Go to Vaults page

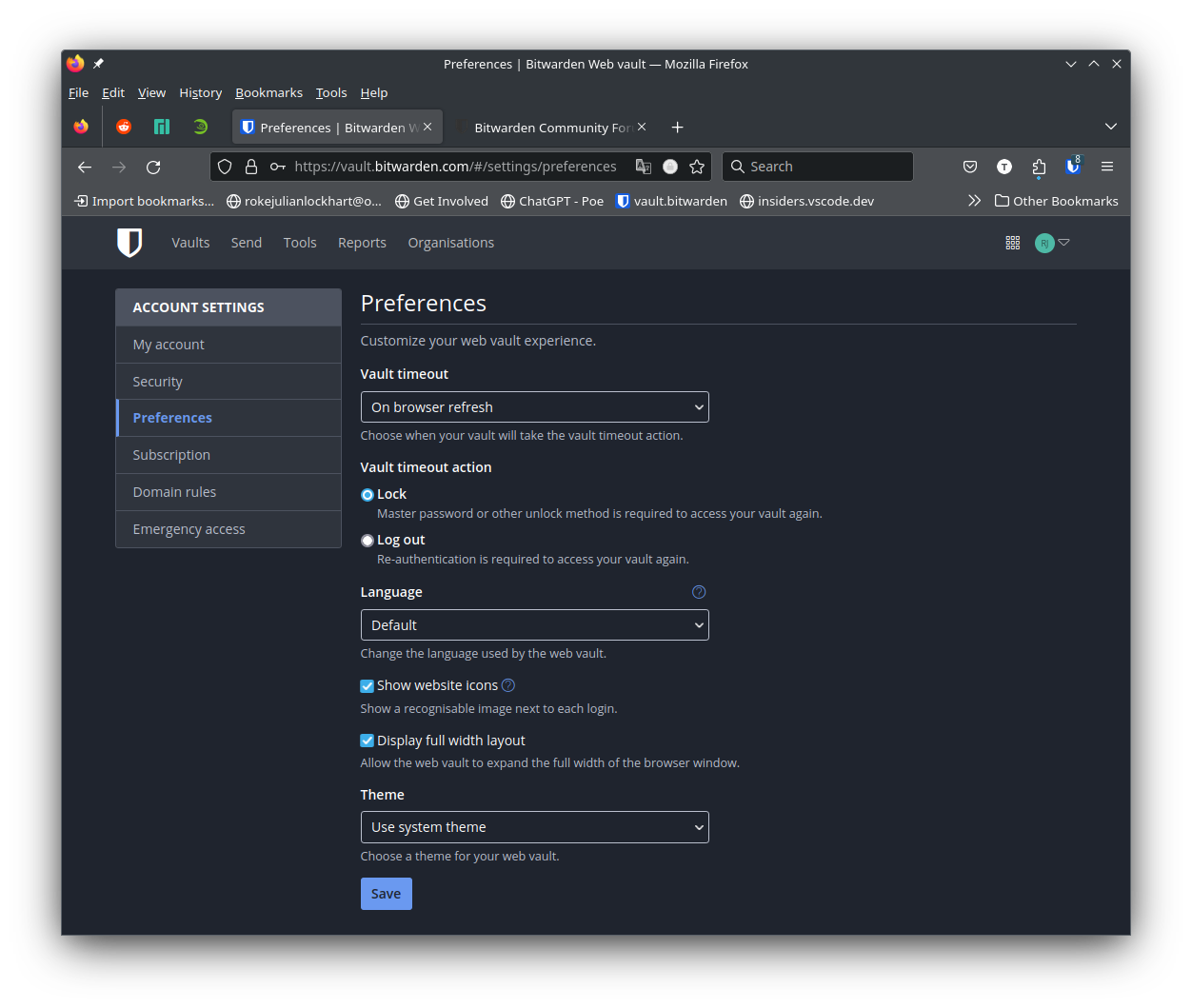tap(190, 243)
